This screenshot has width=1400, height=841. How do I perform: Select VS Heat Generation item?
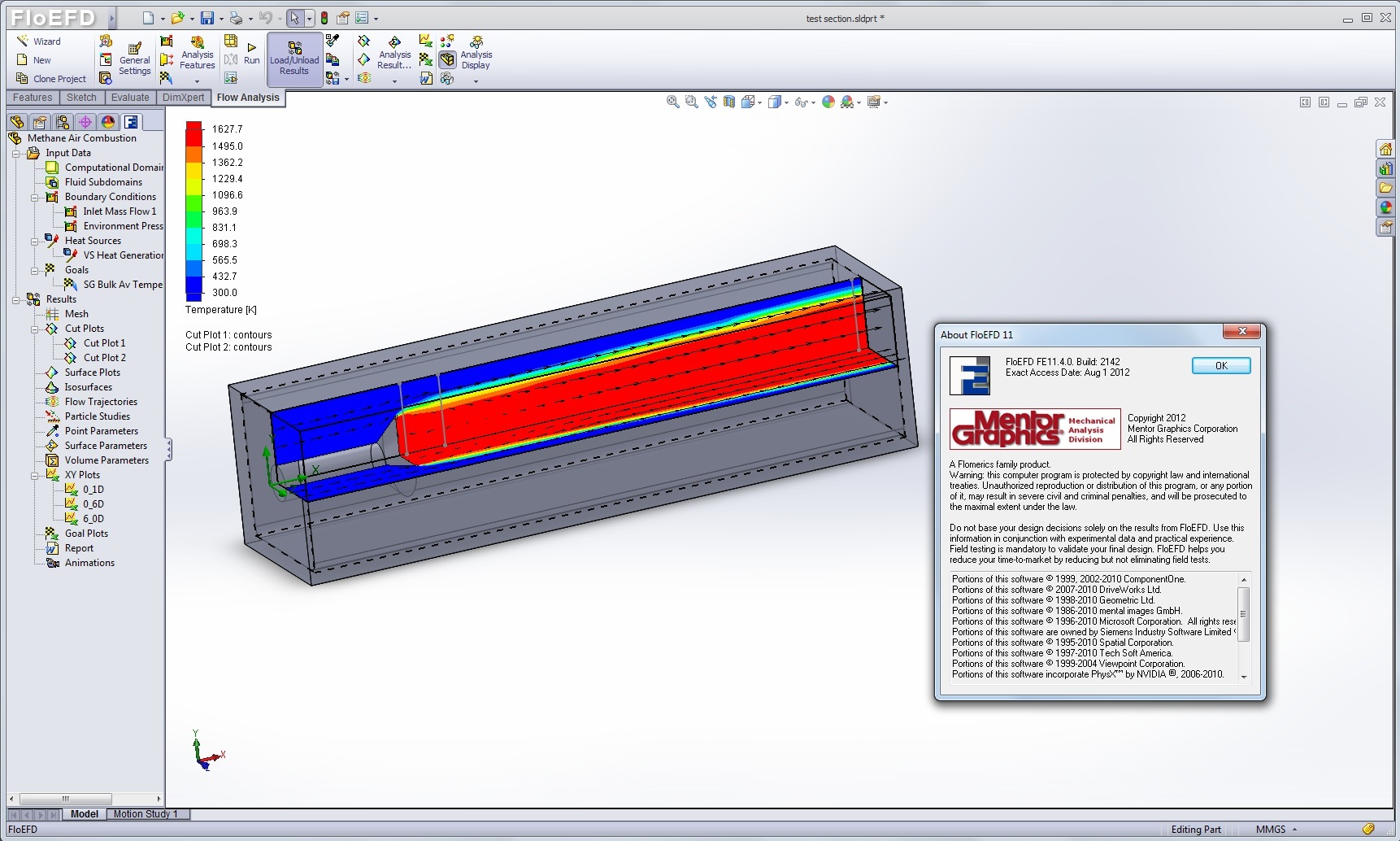[114, 255]
